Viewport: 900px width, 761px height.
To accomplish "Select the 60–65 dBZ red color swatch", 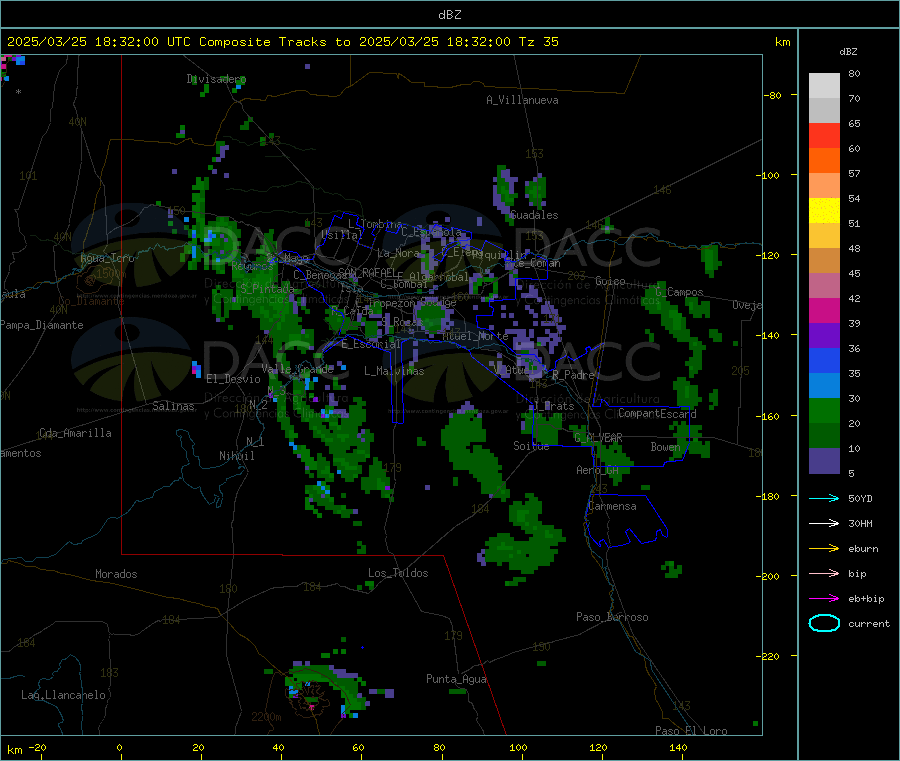I will (824, 135).
